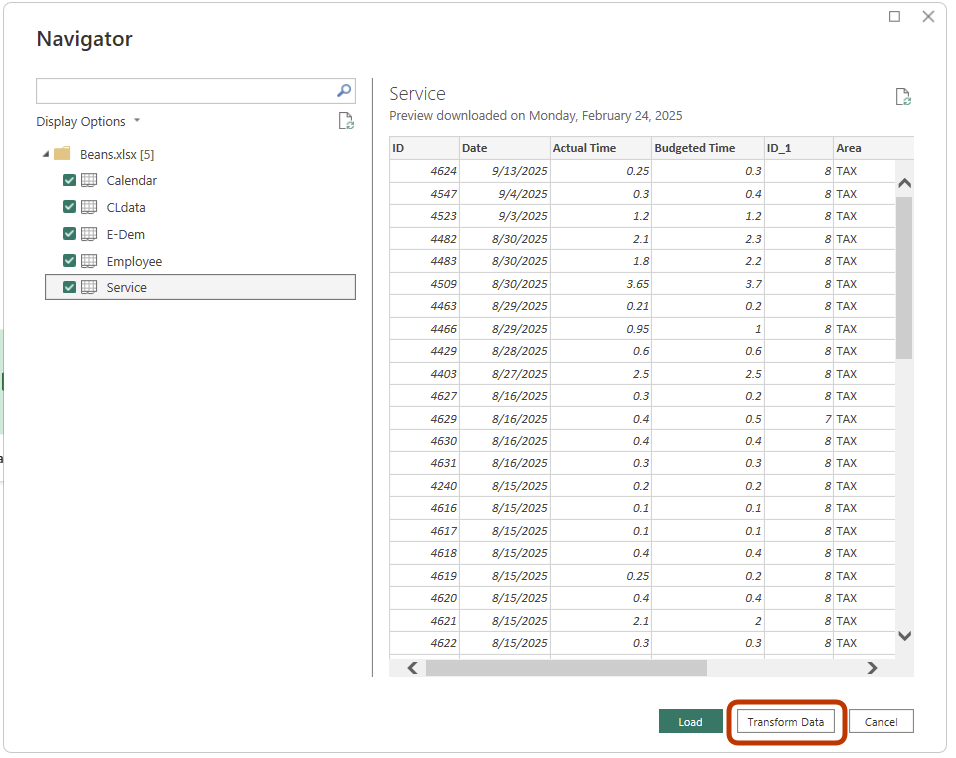Click date cell 8/27/2025

505,374
